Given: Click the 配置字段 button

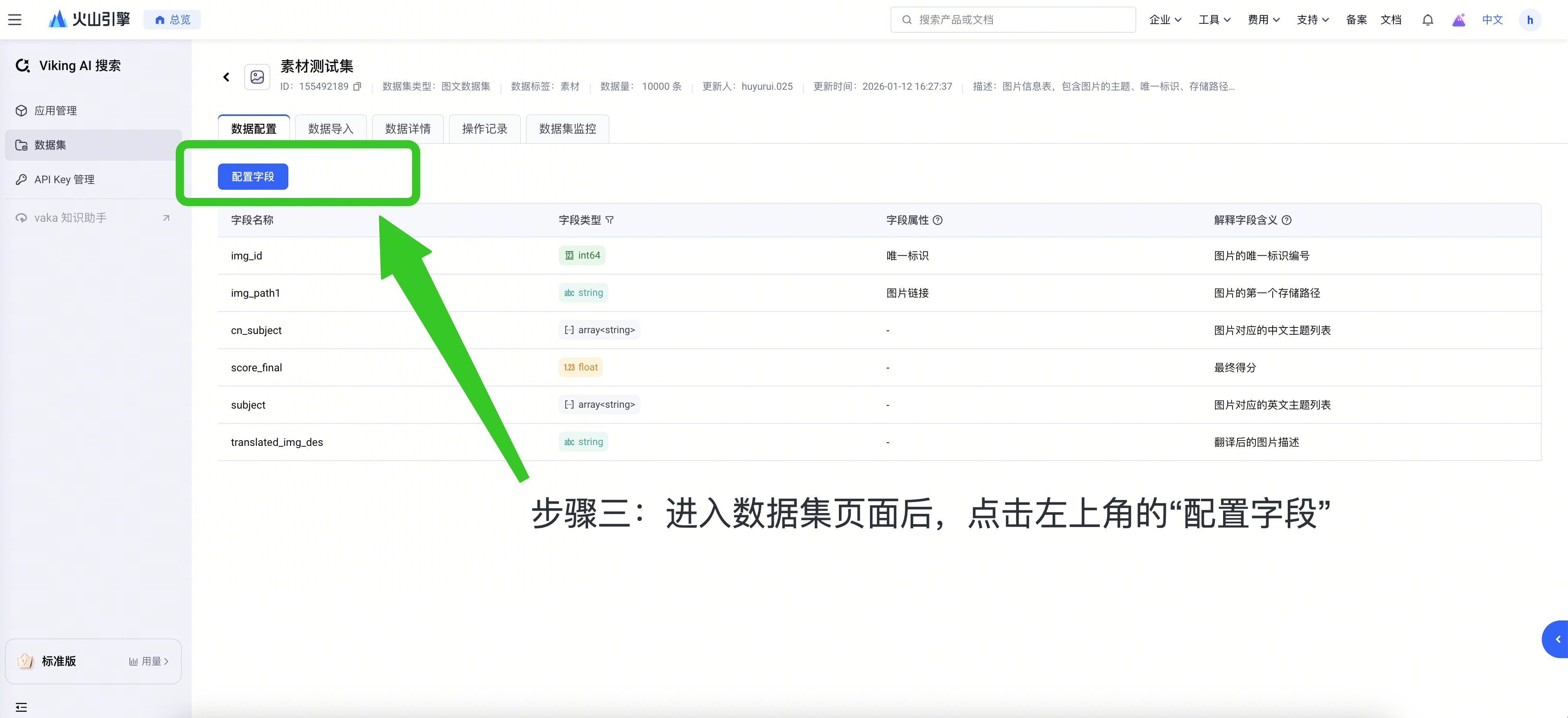Looking at the screenshot, I should coord(253,177).
